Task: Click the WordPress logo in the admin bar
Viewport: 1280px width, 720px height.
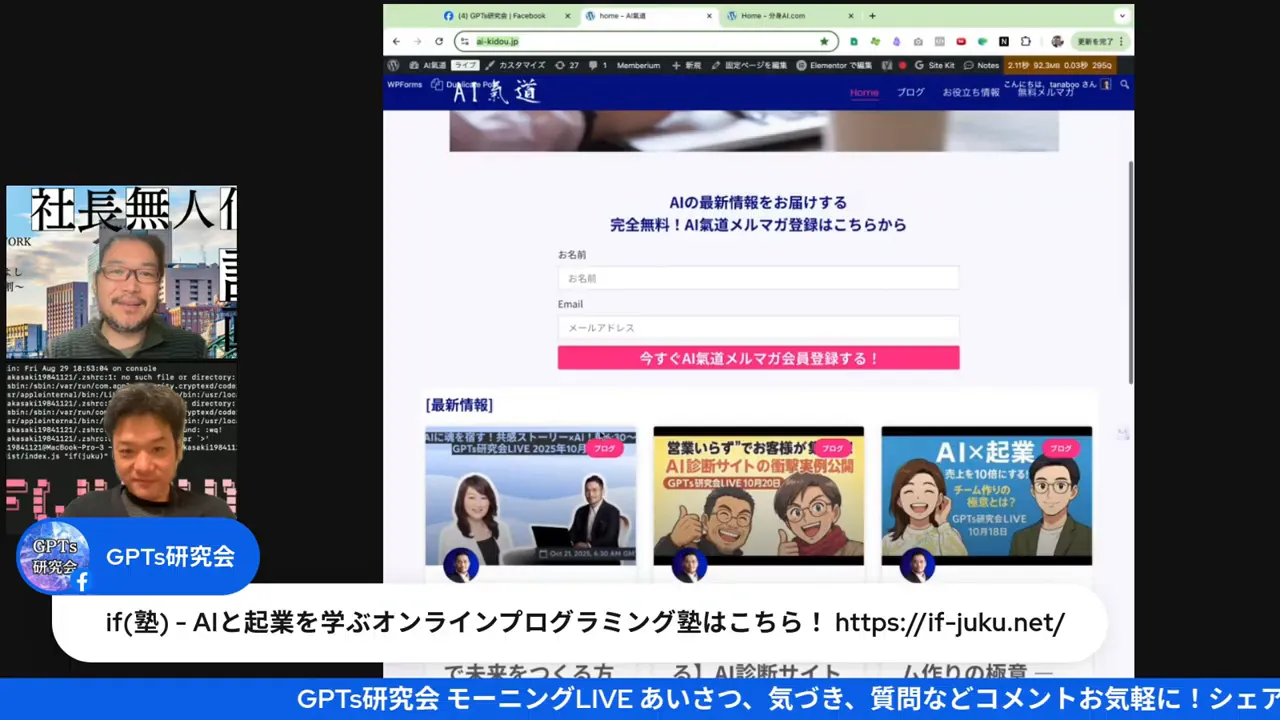Action: [393, 65]
